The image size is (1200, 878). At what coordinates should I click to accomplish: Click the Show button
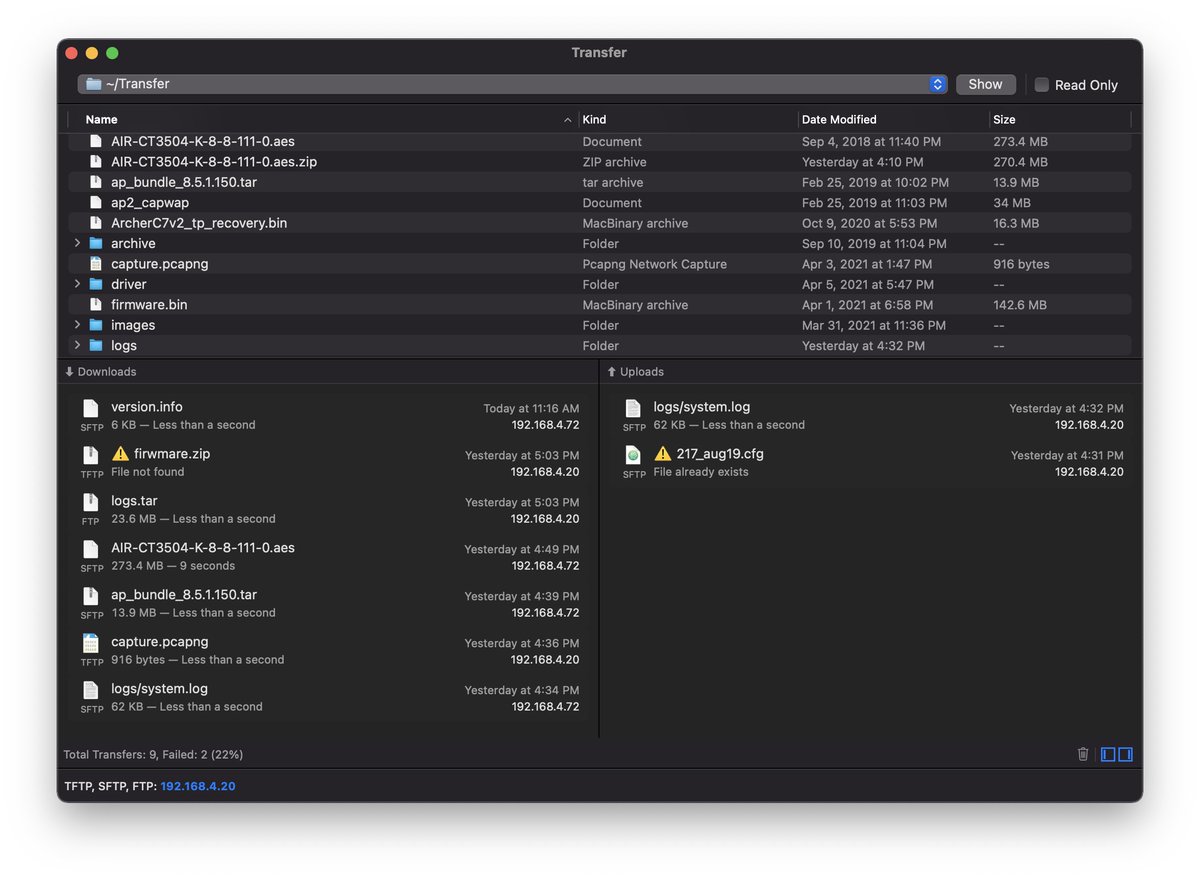click(x=985, y=84)
